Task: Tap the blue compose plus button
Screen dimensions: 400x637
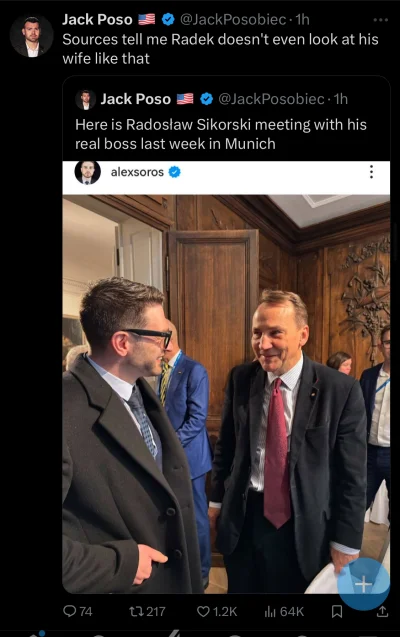Action: tap(363, 584)
